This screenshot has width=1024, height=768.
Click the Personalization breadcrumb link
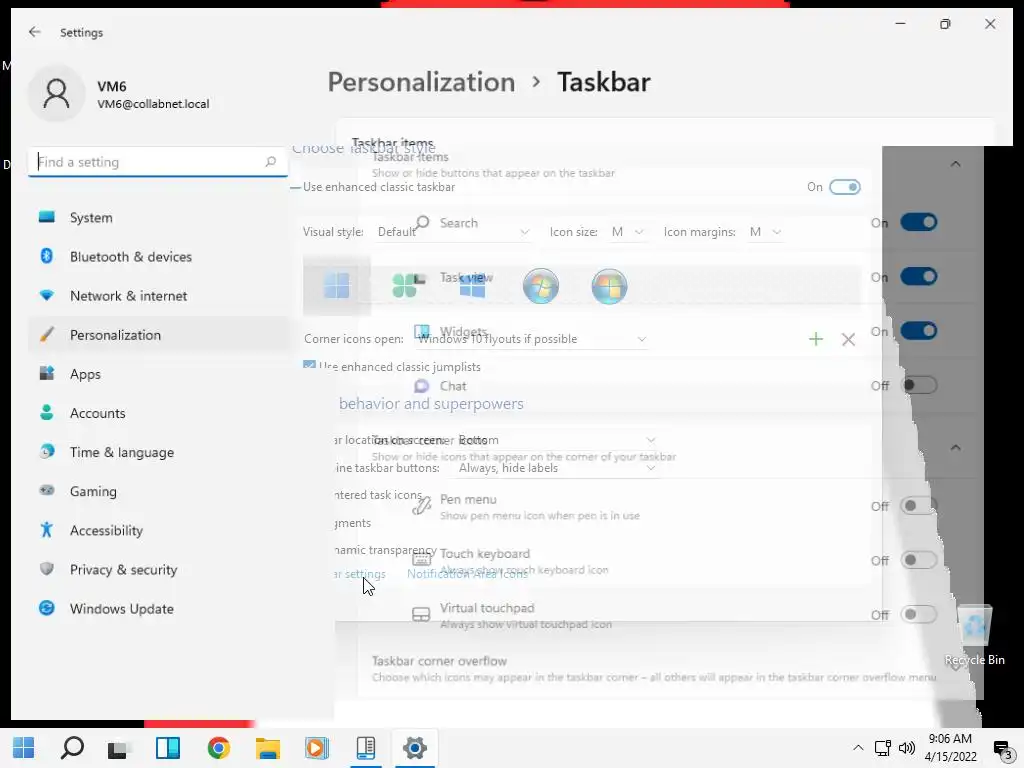coord(421,82)
